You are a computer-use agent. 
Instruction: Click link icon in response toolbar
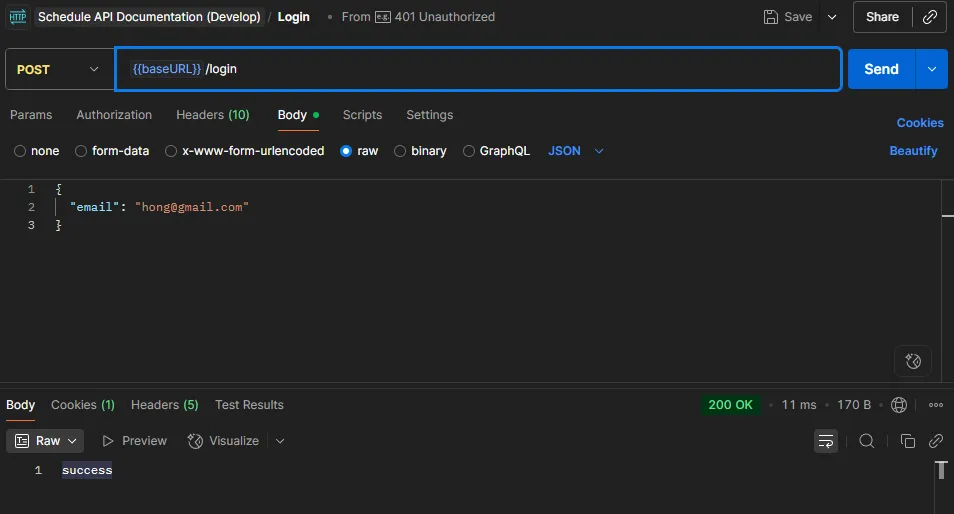(936, 441)
